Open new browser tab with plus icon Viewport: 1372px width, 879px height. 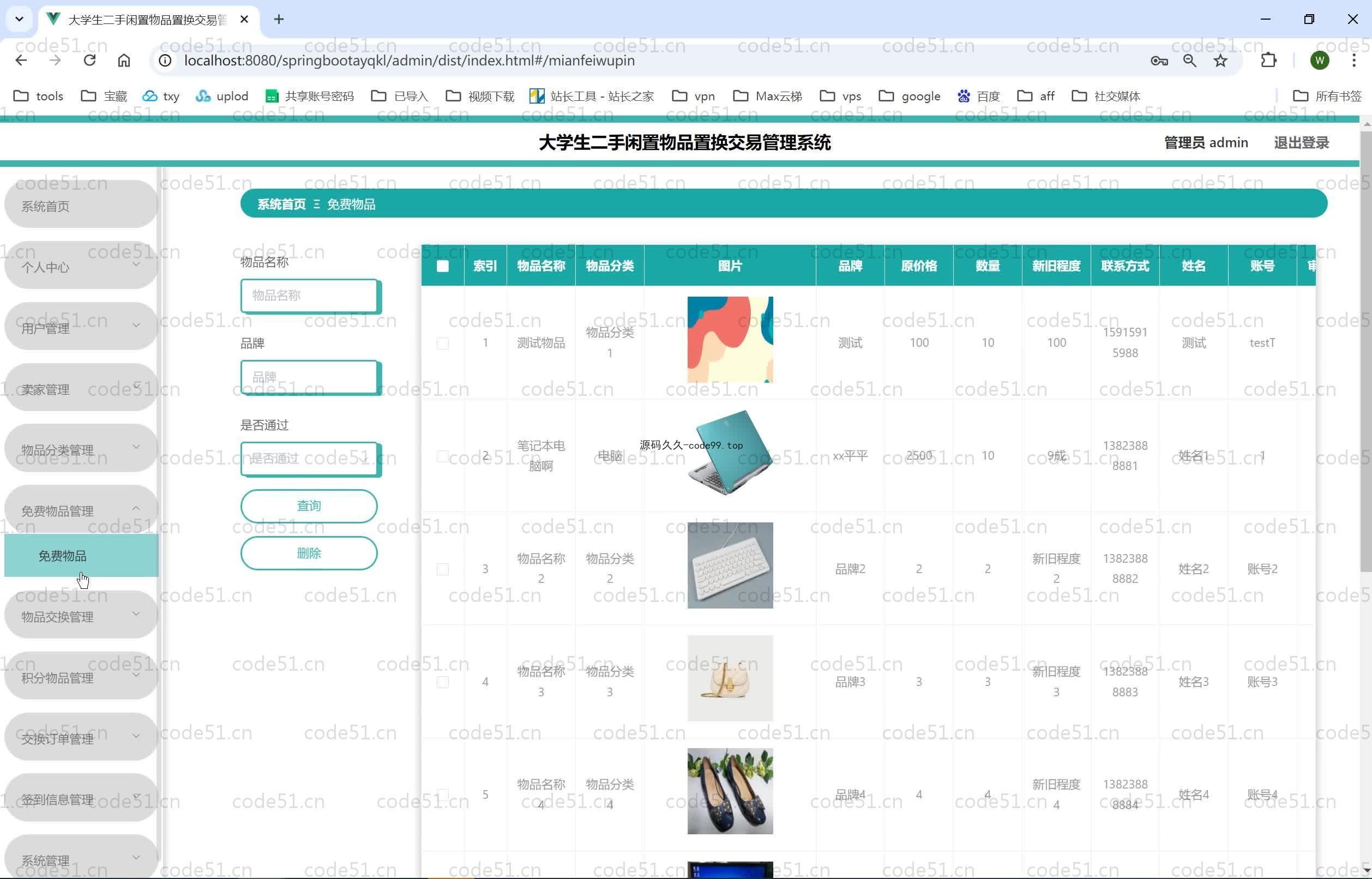pos(279,20)
